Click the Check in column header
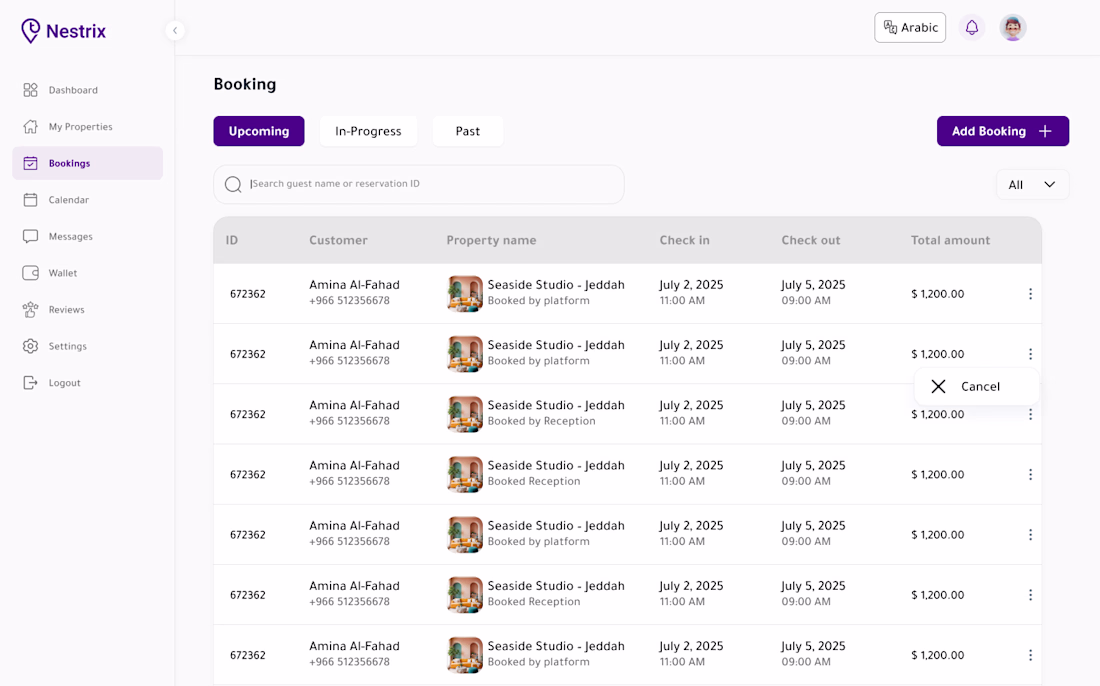Image resolution: width=1100 pixels, height=686 pixels. (684, 240)
